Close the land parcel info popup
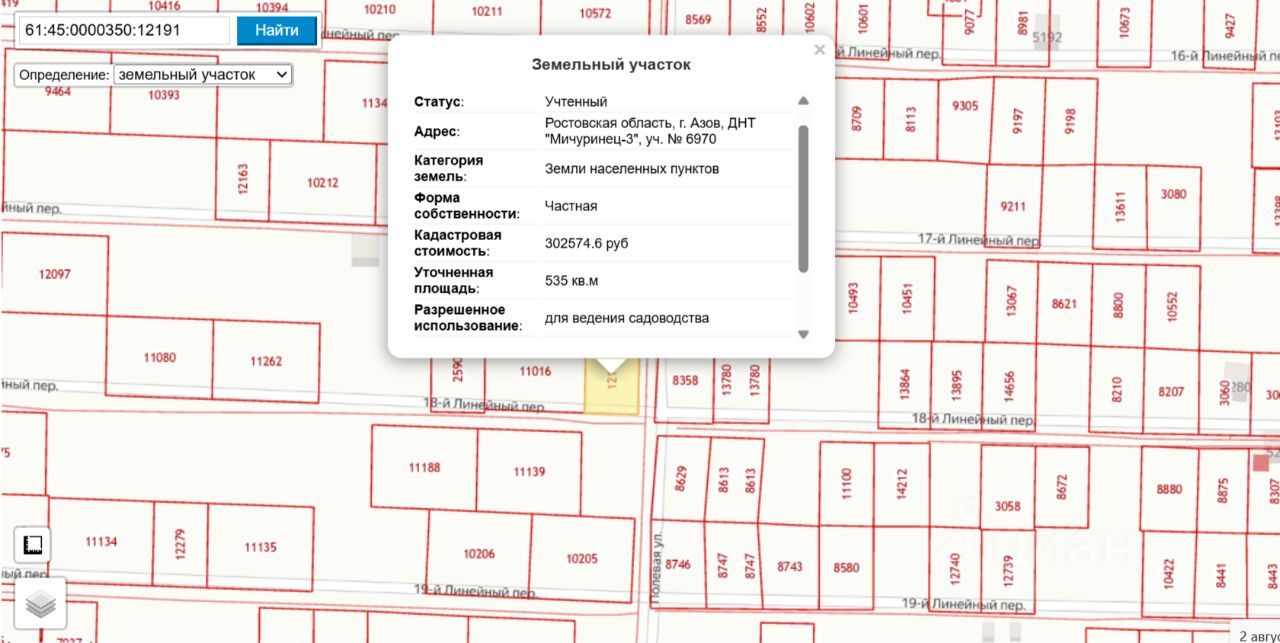Screen dimensions: 1280x643 tap(820, 50)
